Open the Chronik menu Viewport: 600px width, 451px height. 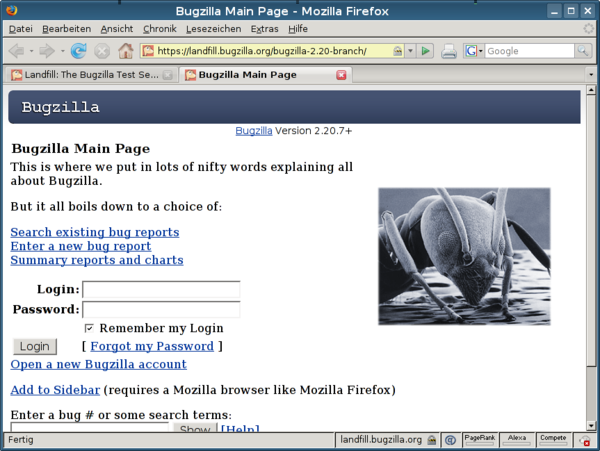(x=160, y=29)
